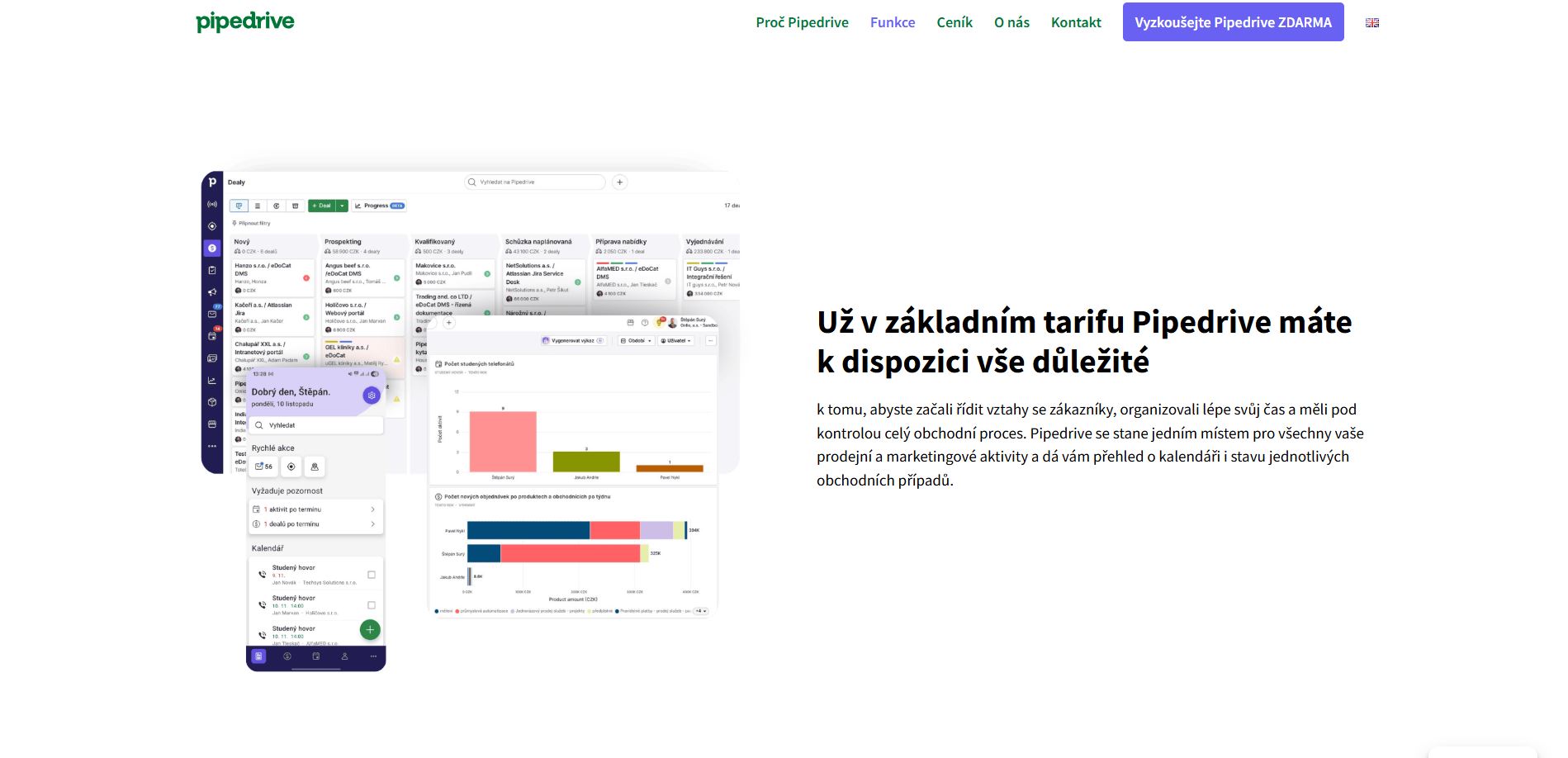Click "Vygenerovat výkaz" in insights panel
Image resolution: width=1568 pixels, height=758 pixels.
(x=573, y=340)
